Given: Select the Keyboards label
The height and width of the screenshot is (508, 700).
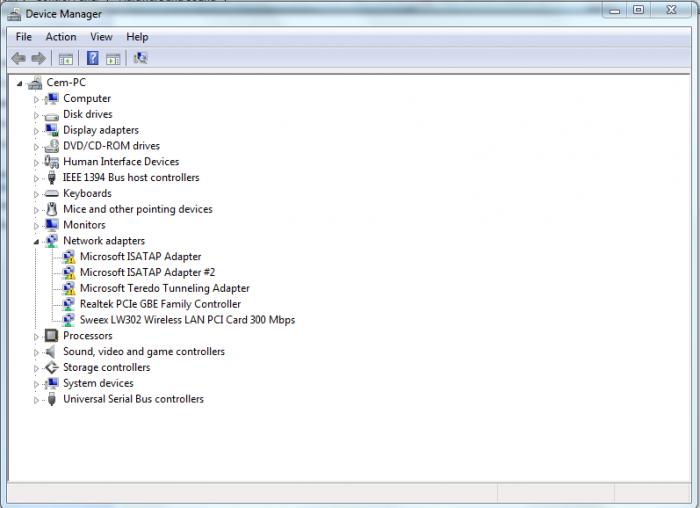Looking at the screenshot, I should click(x=87, y=193).
